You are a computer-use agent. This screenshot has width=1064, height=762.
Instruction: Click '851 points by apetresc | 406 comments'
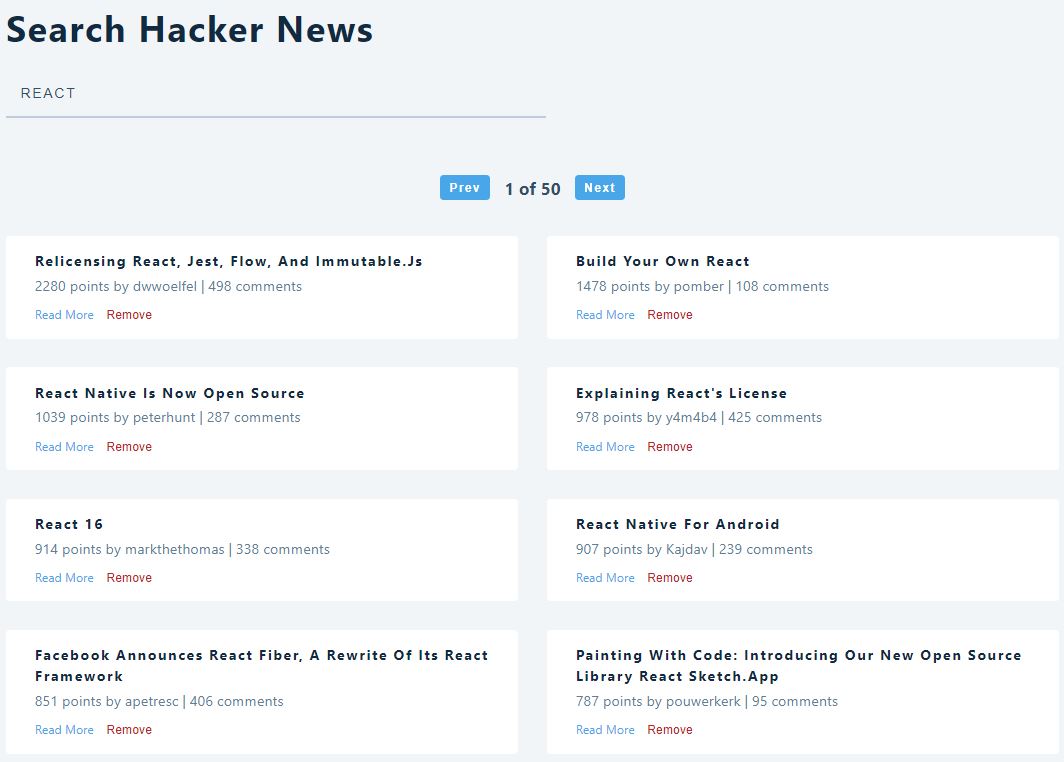coord(159,701)
